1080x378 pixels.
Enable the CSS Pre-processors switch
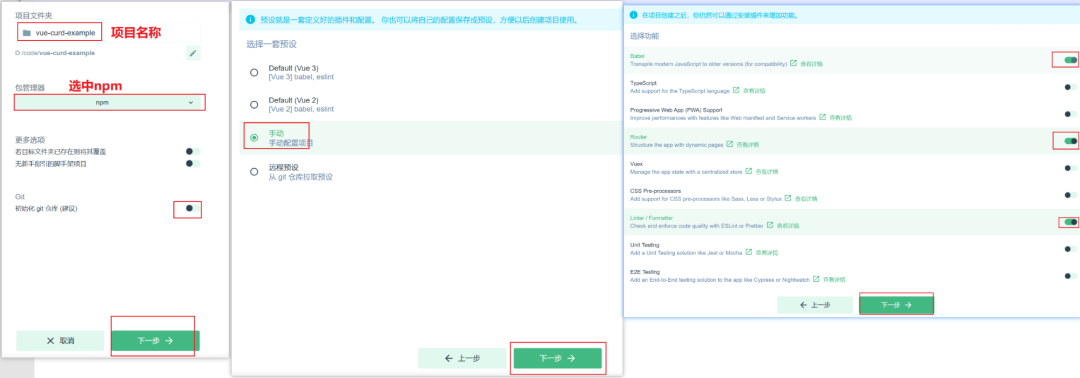coord(1070,196)
